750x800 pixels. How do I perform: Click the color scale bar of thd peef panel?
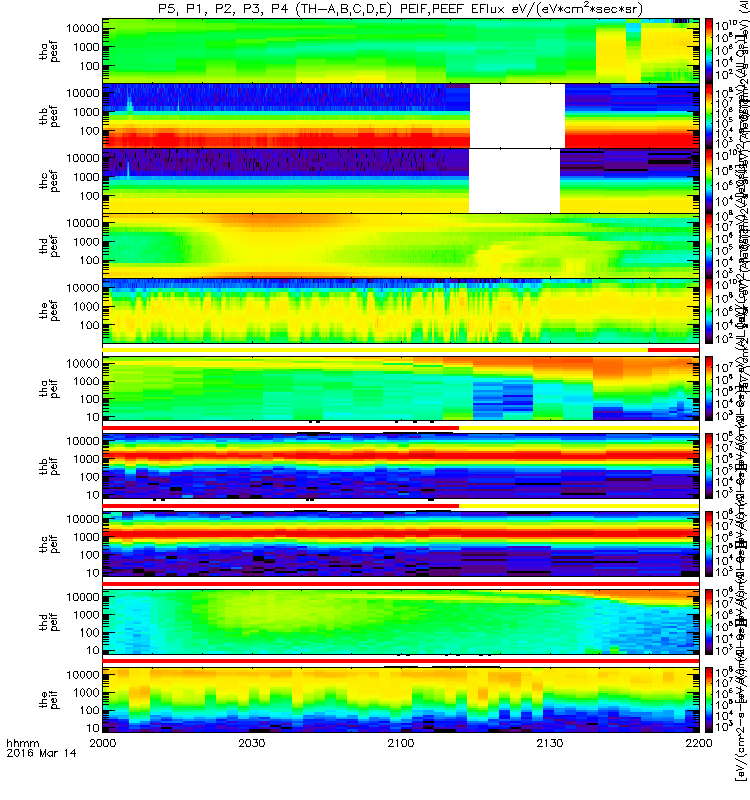tap(709, 245)
